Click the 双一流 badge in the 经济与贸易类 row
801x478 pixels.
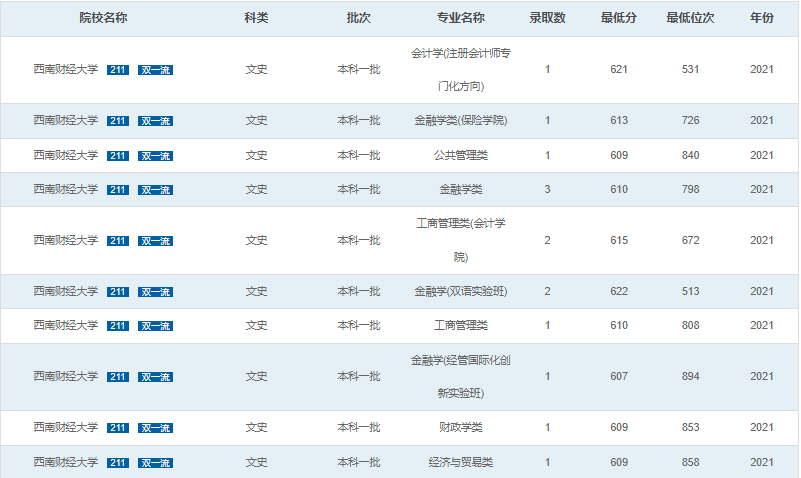tap(155, 463)
